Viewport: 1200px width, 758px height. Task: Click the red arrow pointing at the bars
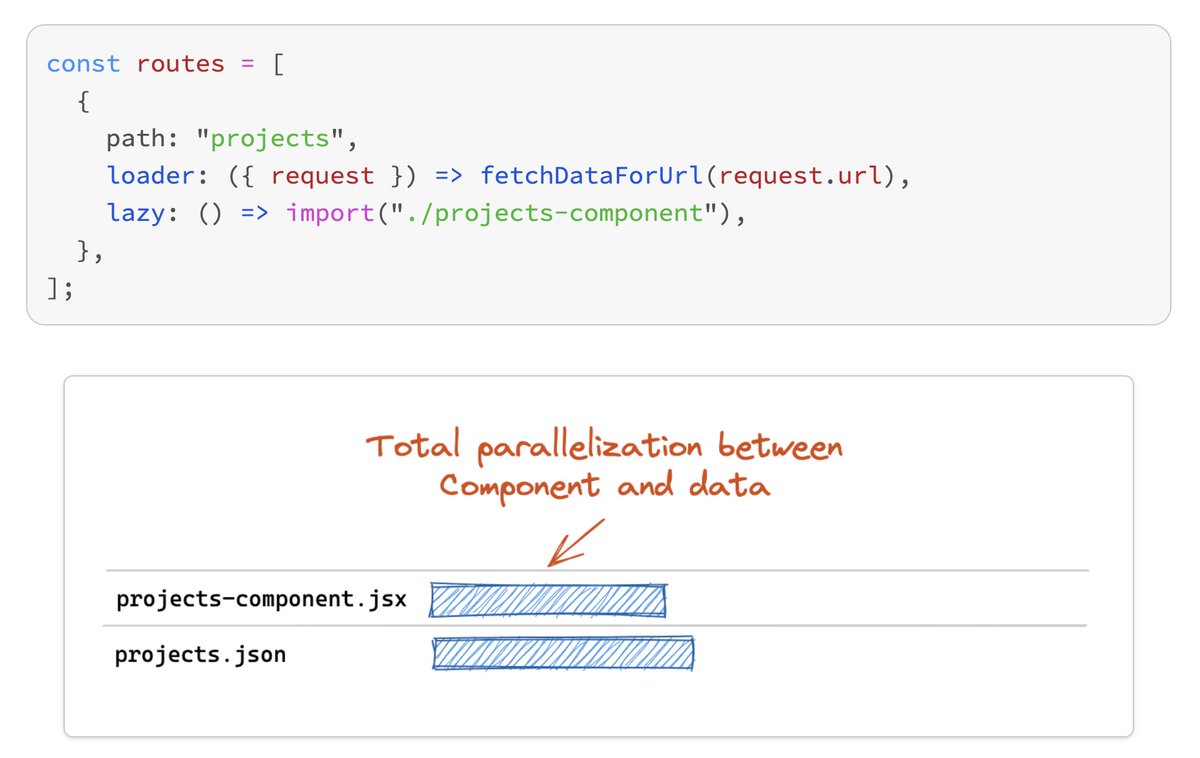[x=575, y=542]
